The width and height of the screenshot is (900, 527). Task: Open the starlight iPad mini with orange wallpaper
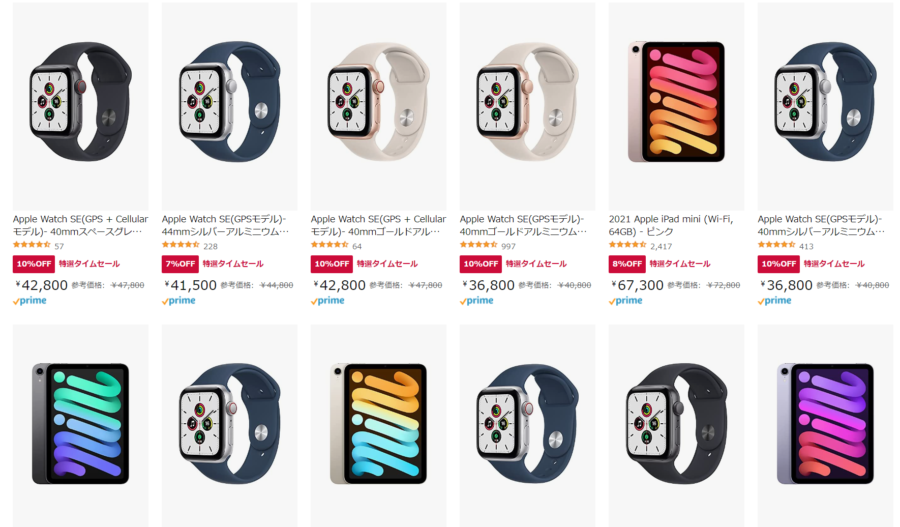(x=378, y=425)
